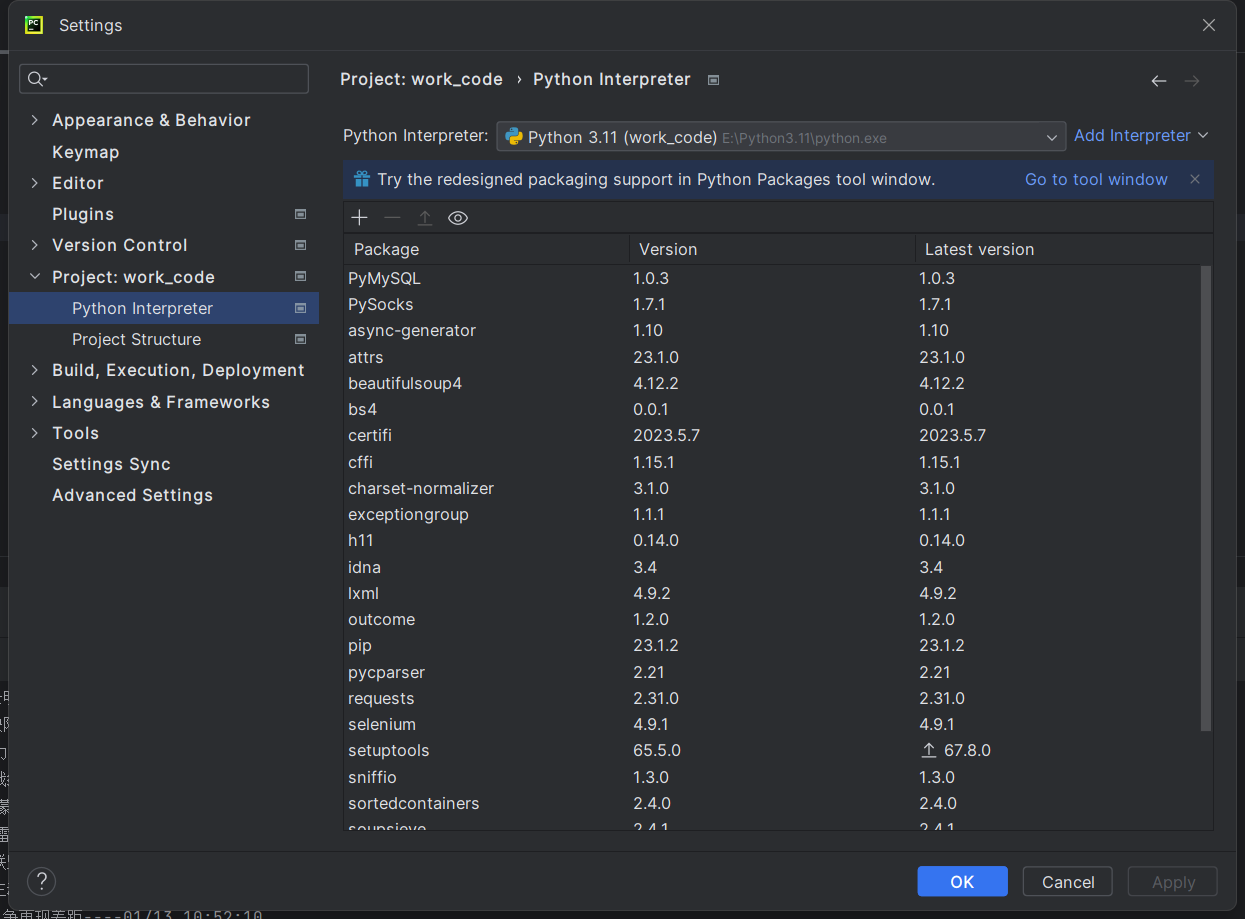Open Advanced Settings page
1245x919 pixels.
[132, 495]
